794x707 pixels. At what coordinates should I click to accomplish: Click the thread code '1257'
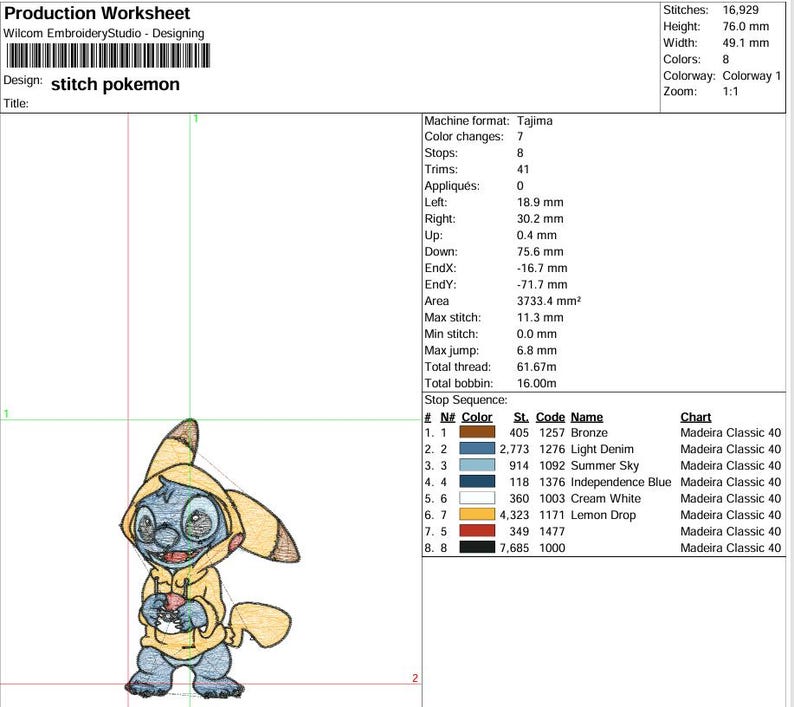(x=552, y=433)
